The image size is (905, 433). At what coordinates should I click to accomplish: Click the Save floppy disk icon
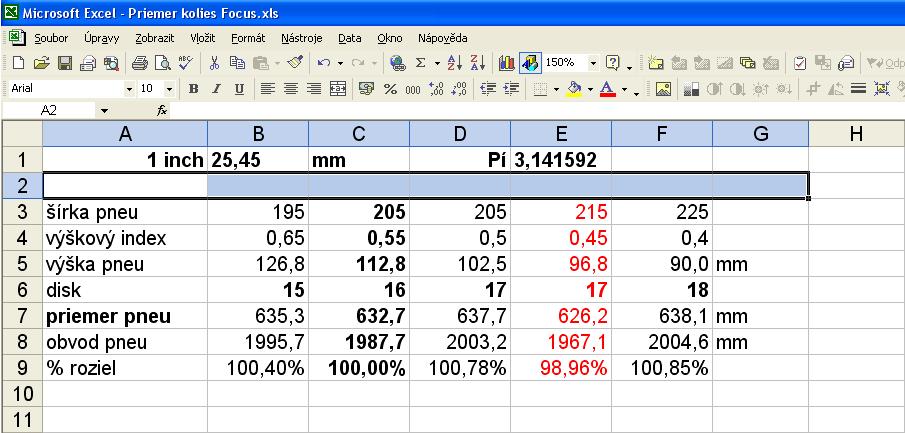click(64, 63)
